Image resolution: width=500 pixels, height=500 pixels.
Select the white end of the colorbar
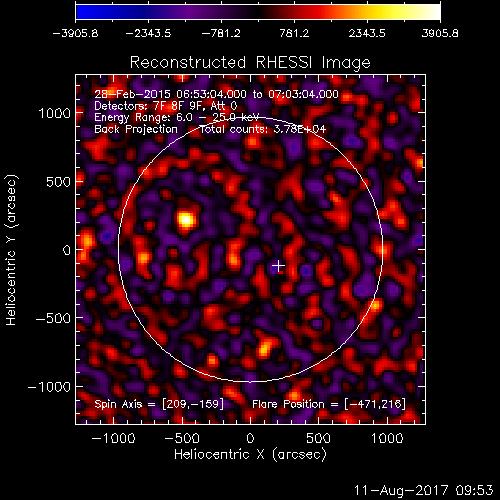[x=432, y=12]
